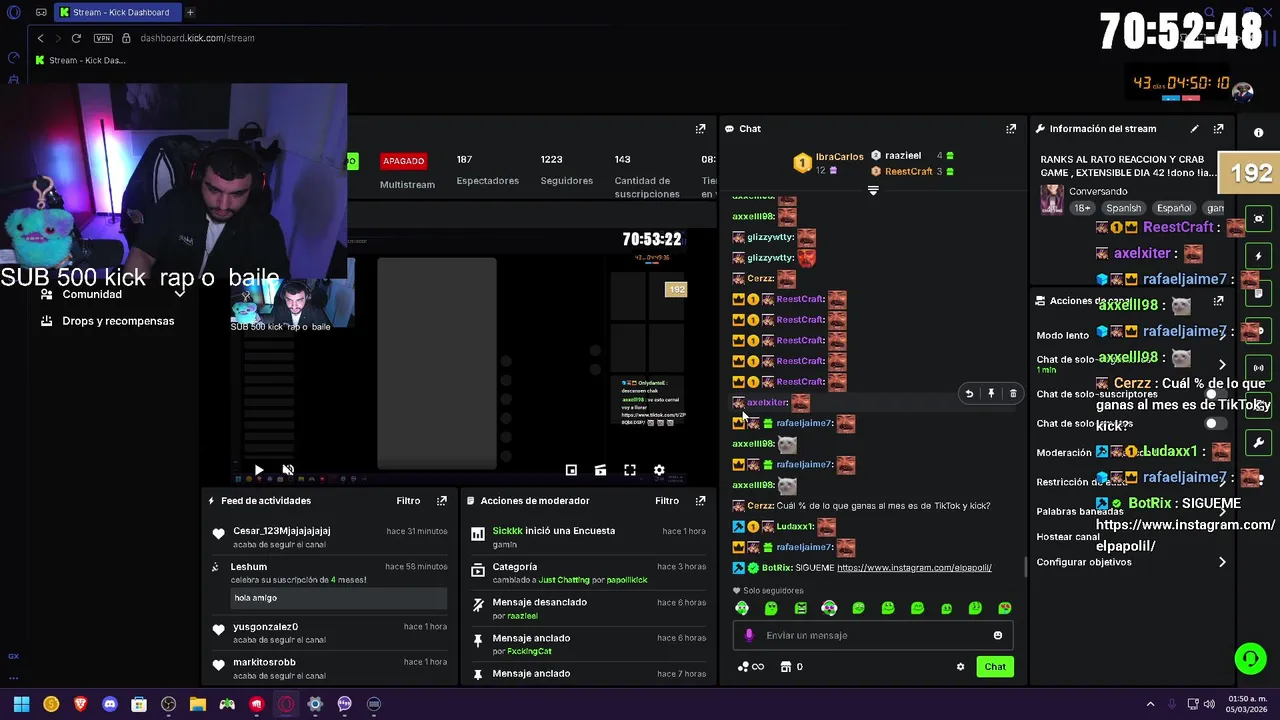1280x720 pixels.
Task: Open the emoji picker in chat input
Action: point(998,636)
